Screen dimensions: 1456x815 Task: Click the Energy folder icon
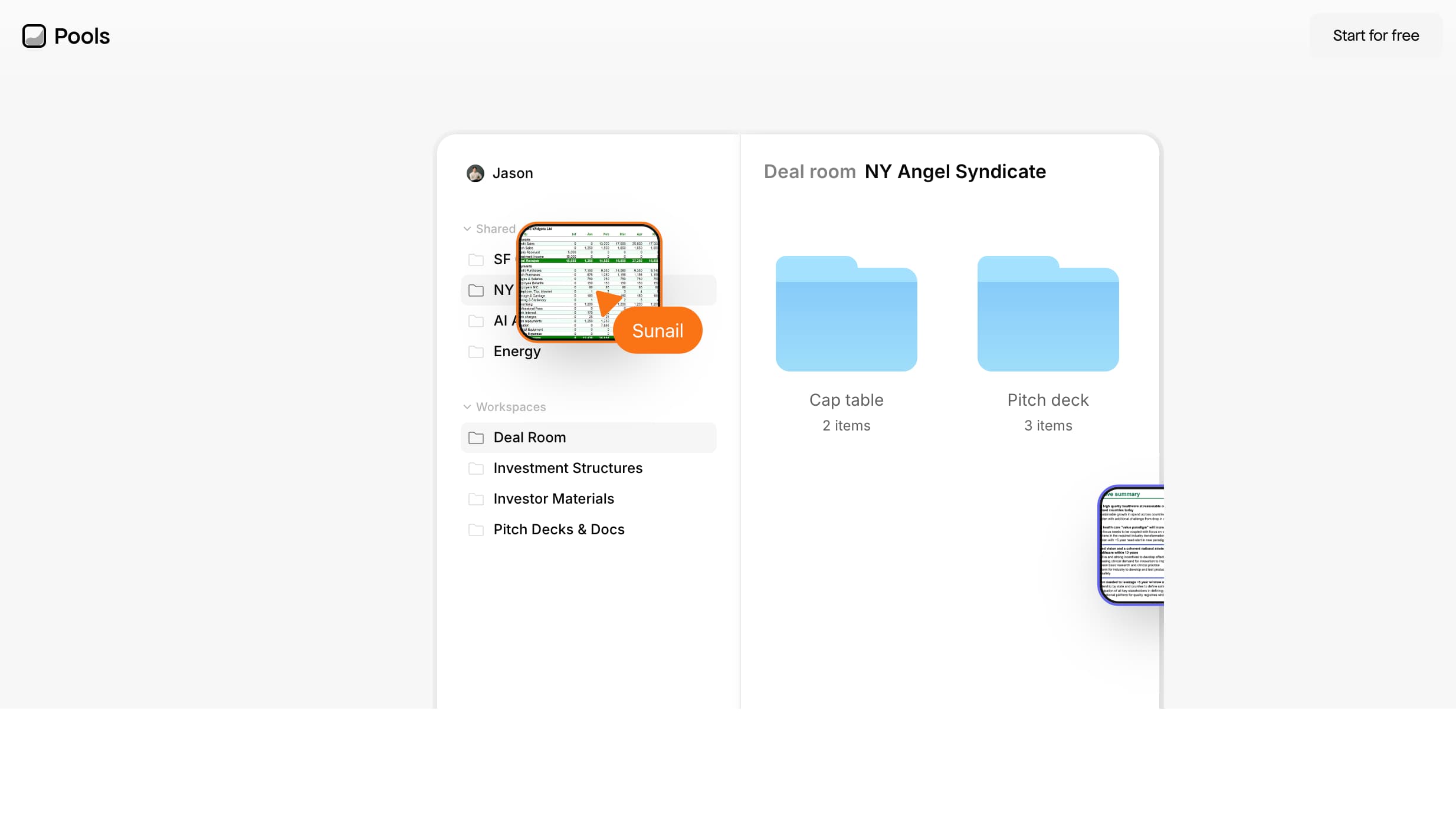click(x=476, y=352)
